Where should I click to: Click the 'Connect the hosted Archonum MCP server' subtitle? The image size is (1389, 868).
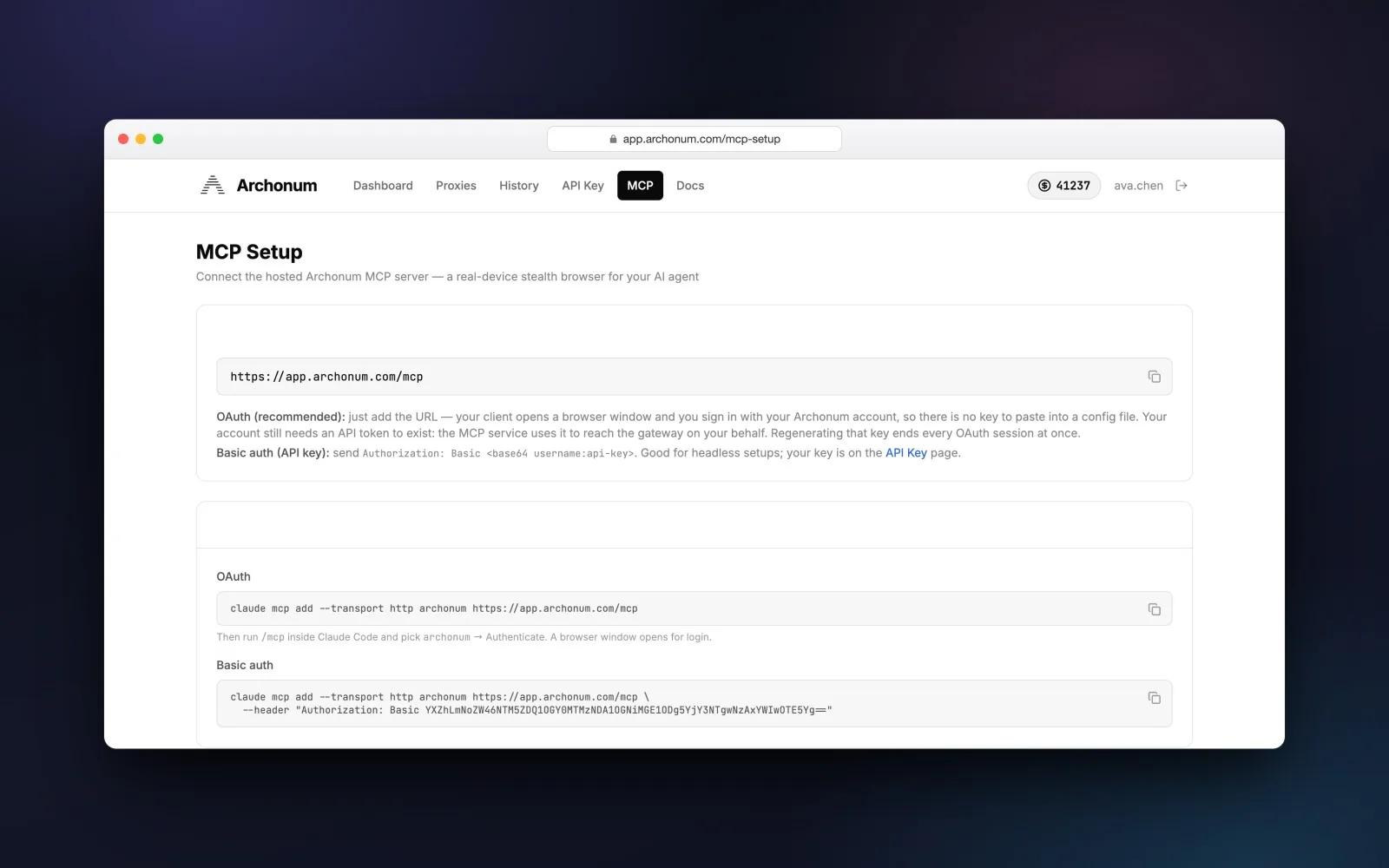click(x=447, y=277)
